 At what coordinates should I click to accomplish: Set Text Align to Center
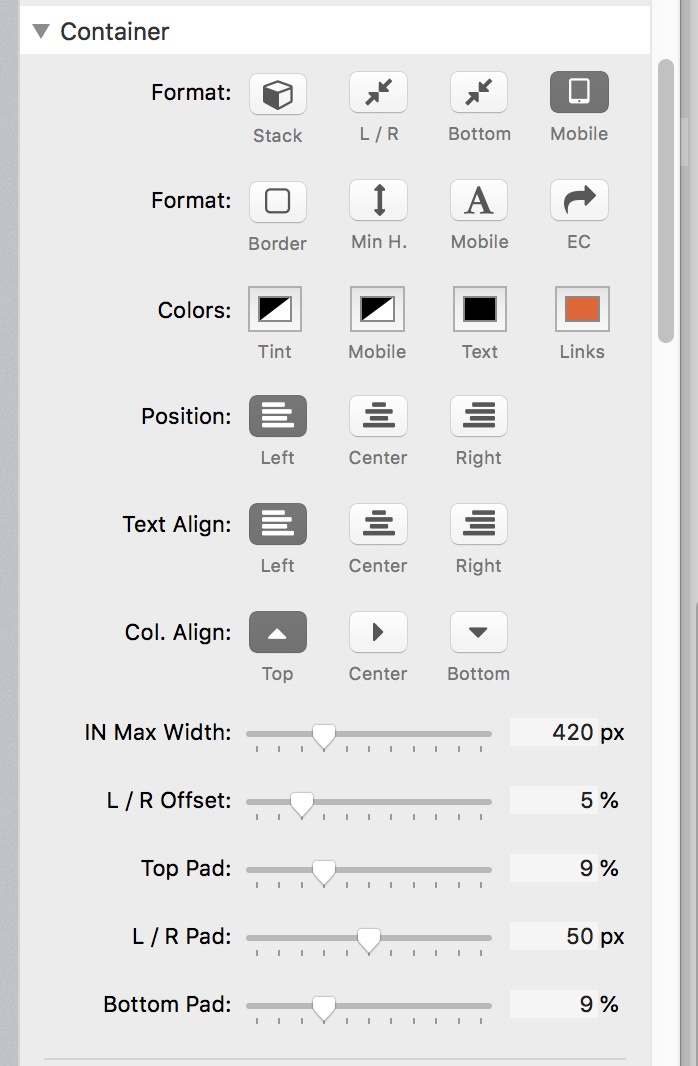pyautogui.click(x=378, y=524)
